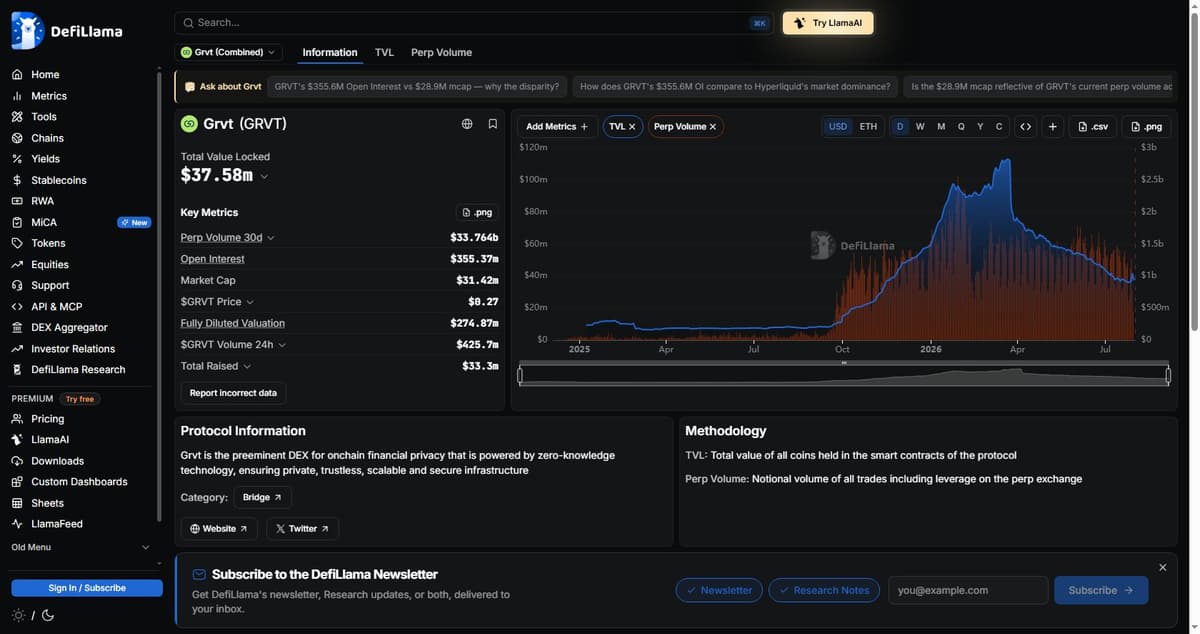Click right handle of chart range slider
The width and height of the screenshot is (1200, 634).
pyautogui.click(x=1168, y=375)
